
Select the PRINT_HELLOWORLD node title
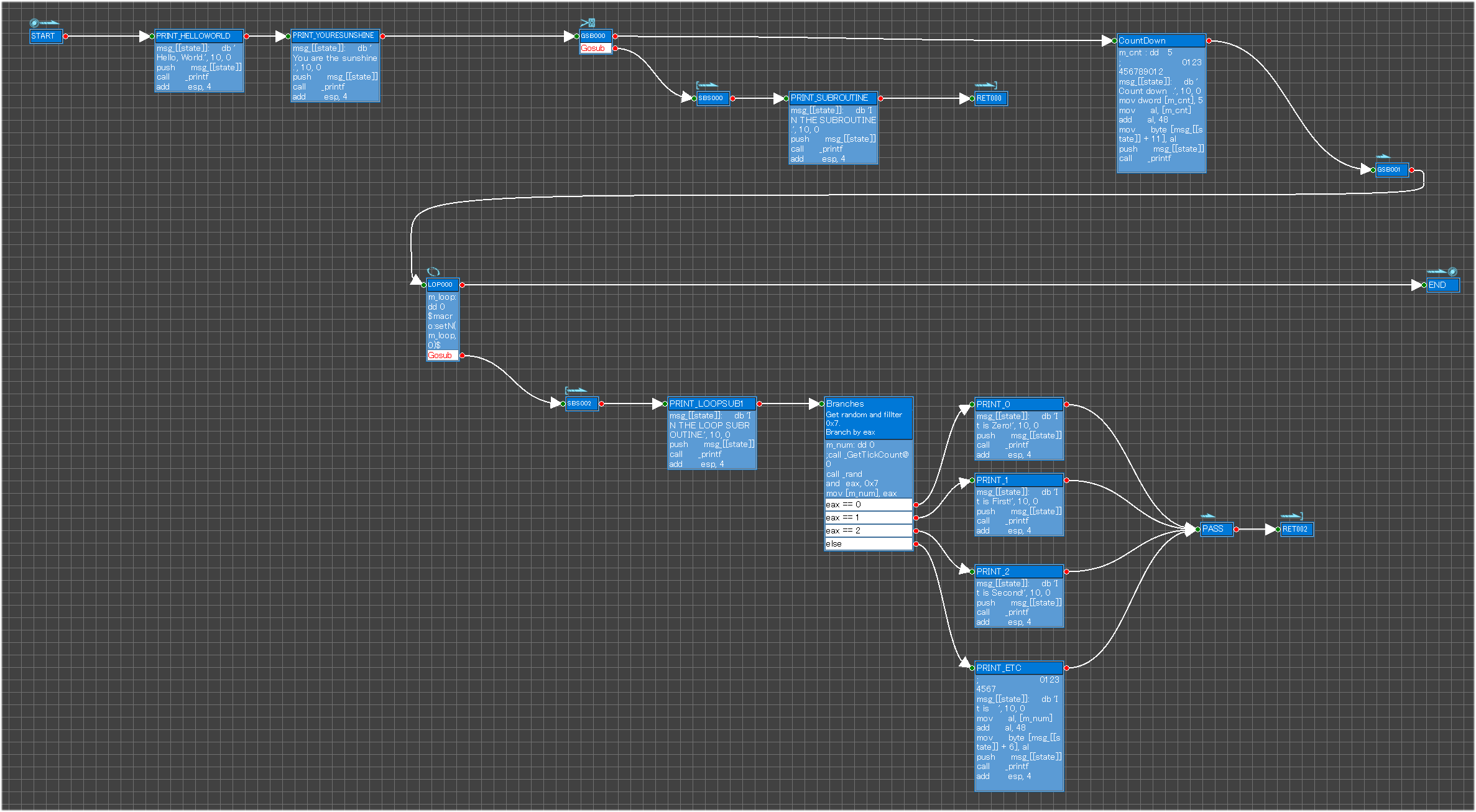198,36
